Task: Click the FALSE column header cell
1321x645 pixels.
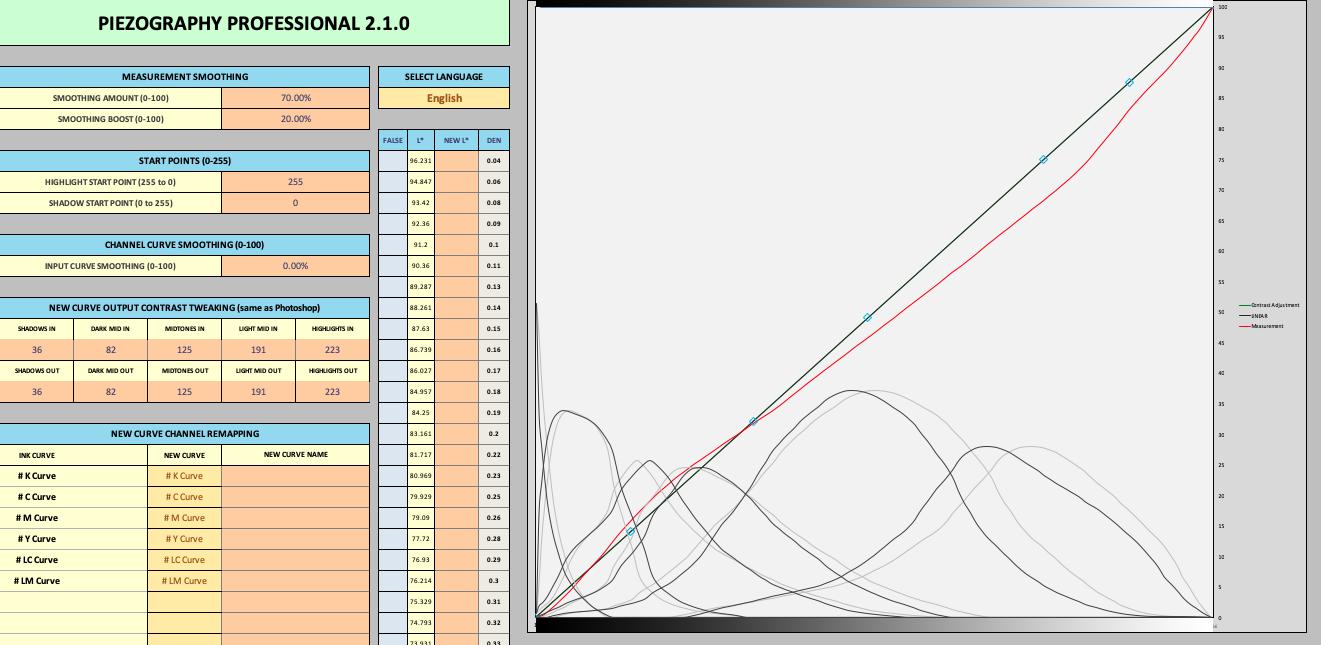Action: coord(393,140)
